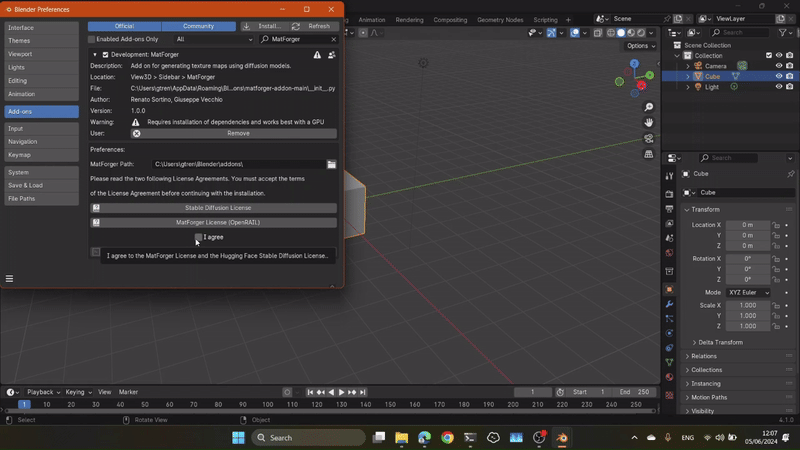Viewport: 800px width, 450px height.
Task: Open the MatForger License (OpenRAIL)
Action: pyautogui.click(x=213, y=223)
